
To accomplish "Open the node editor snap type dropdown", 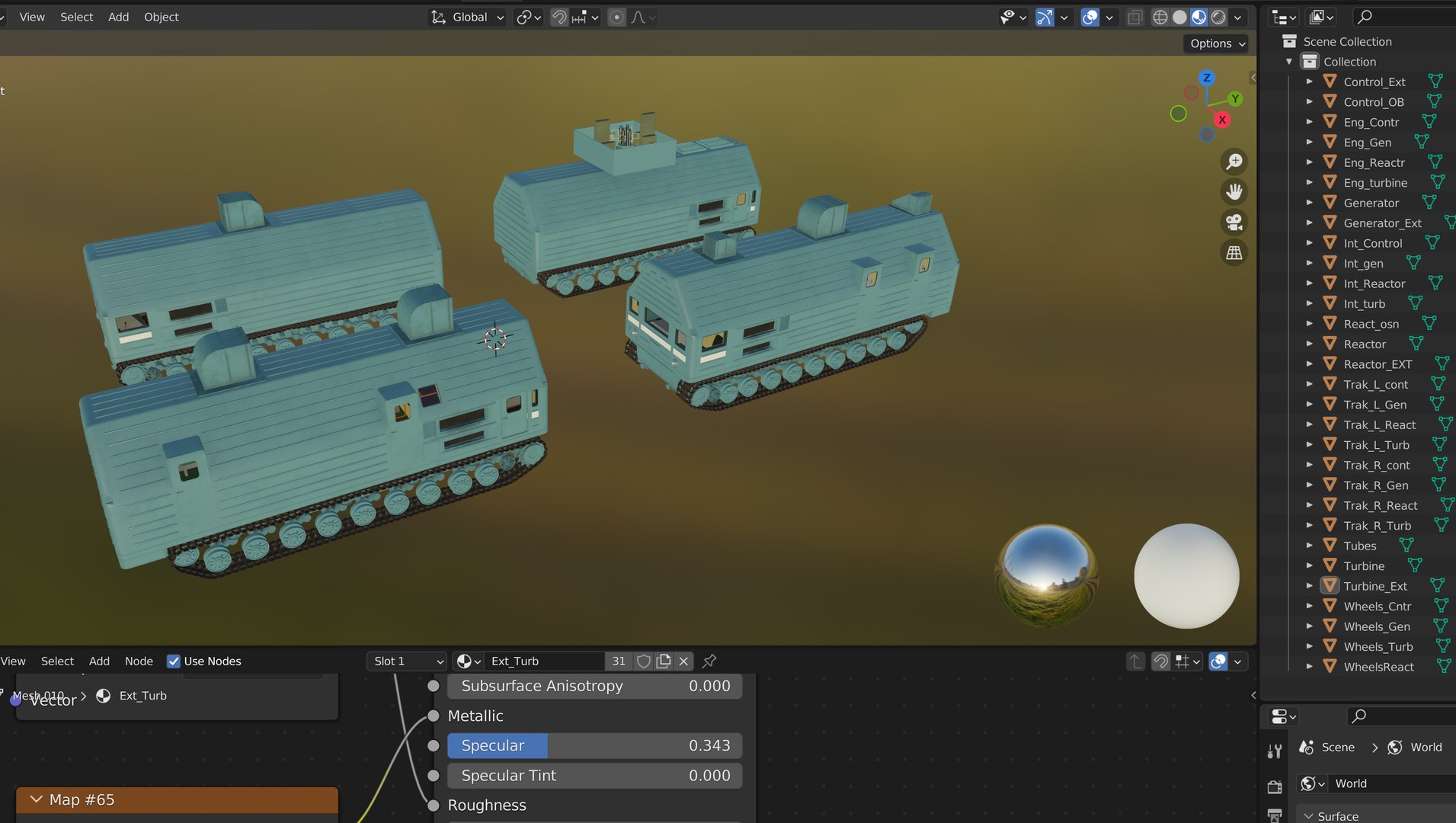I will [x=1187, y=661].
